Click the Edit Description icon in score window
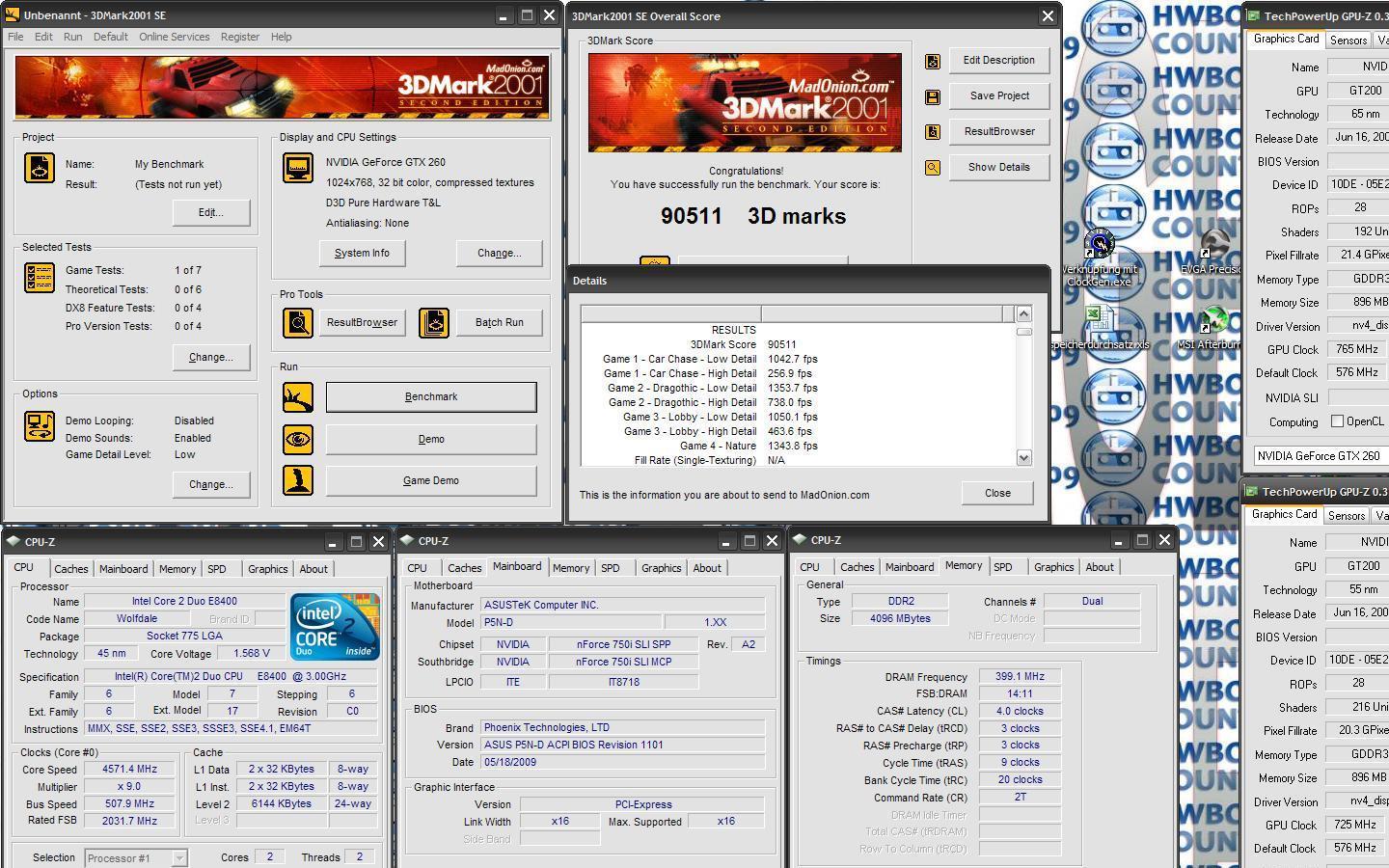 (x=933, y=61)
